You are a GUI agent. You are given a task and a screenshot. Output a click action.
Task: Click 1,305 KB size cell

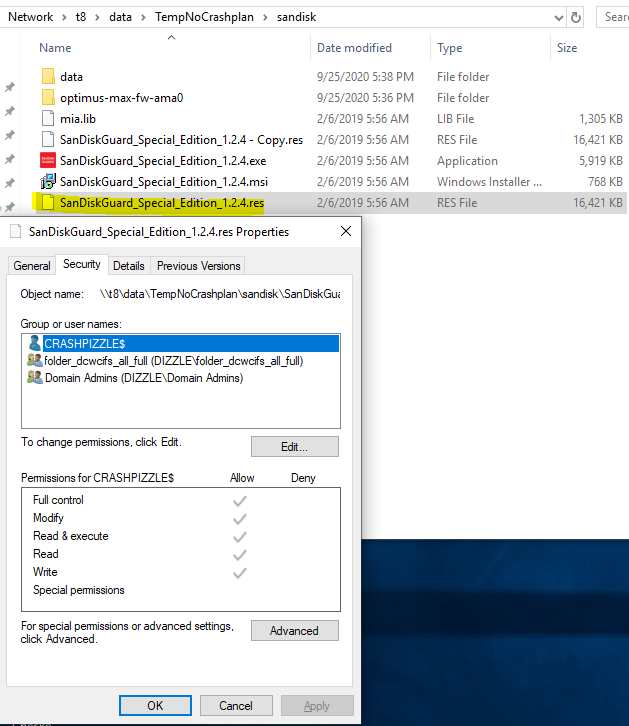(601, 119)
